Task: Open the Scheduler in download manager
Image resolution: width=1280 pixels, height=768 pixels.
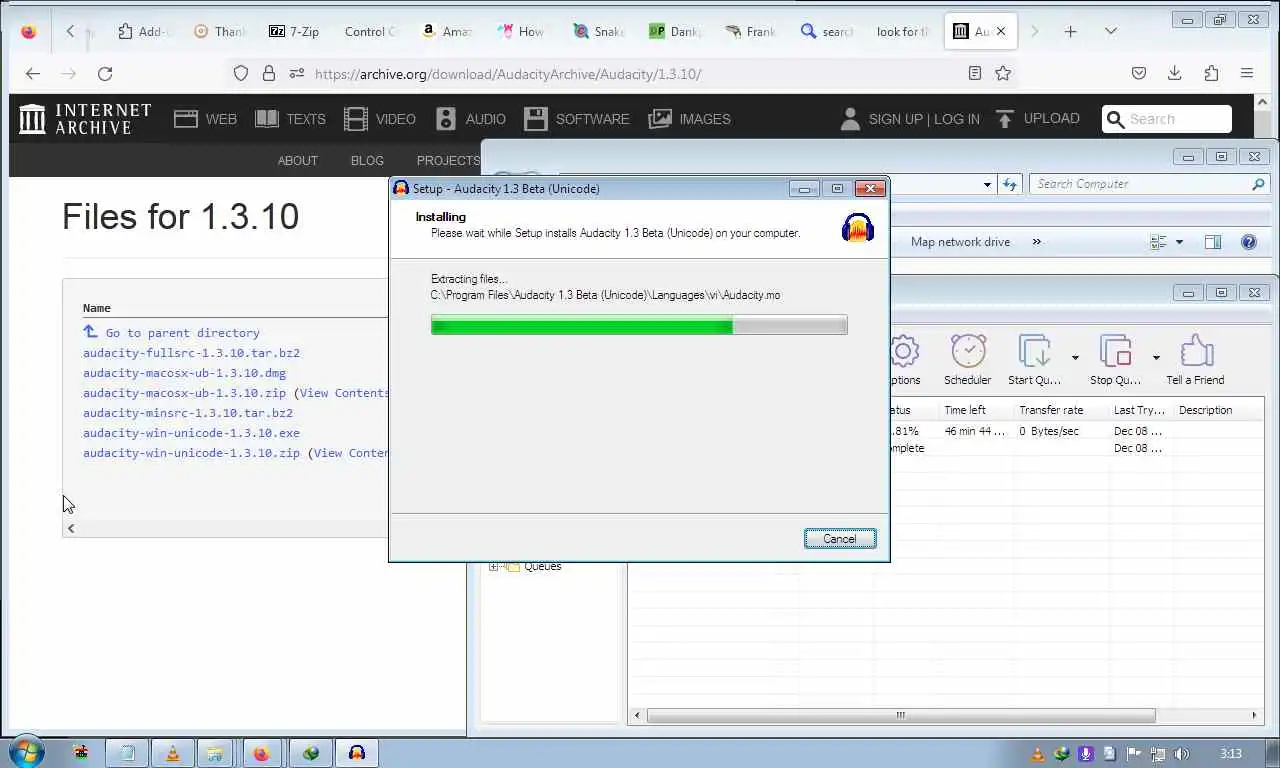Action: pyautogui.click(x=968, y=360)
